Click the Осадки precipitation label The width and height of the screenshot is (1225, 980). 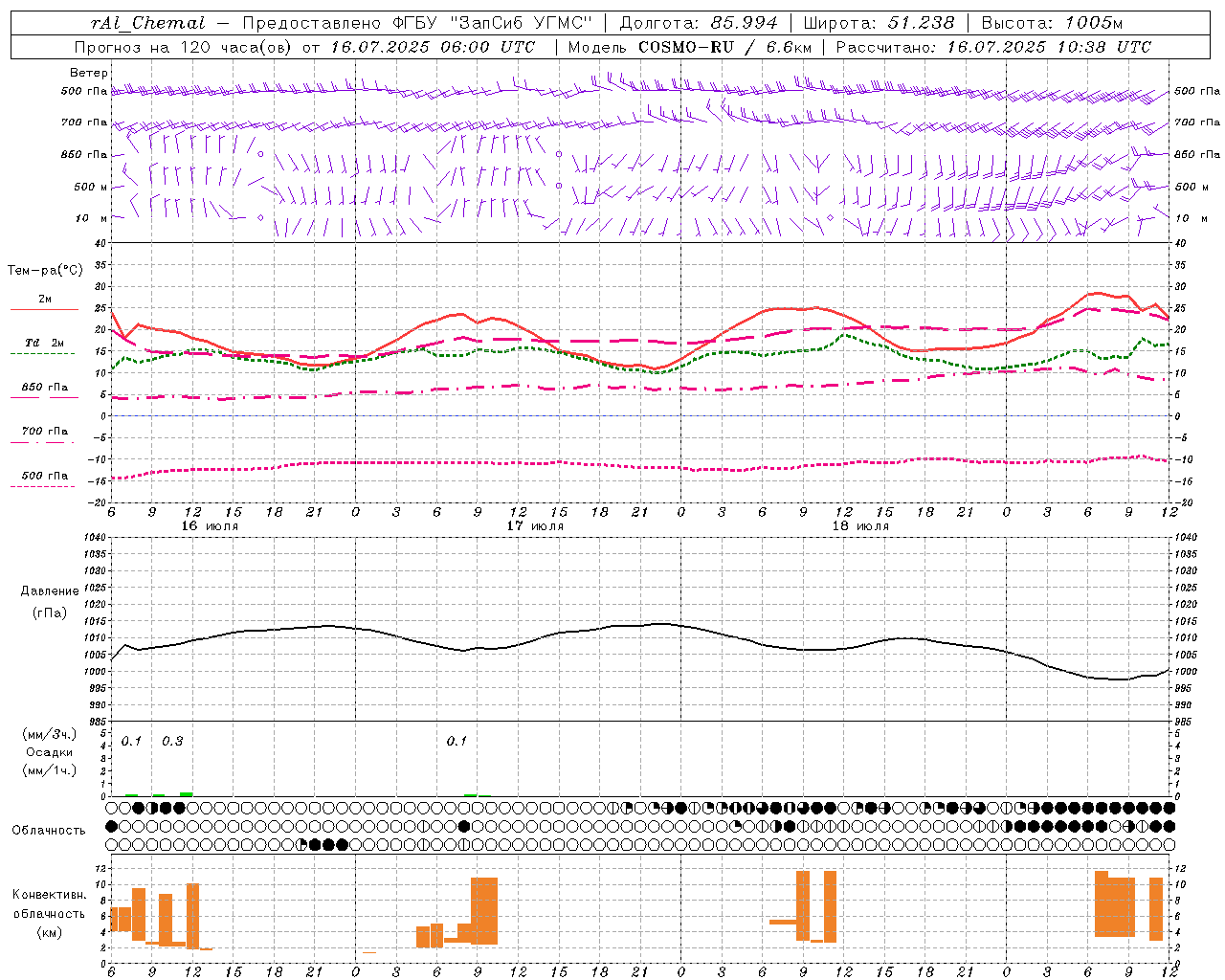coord(50,752)
